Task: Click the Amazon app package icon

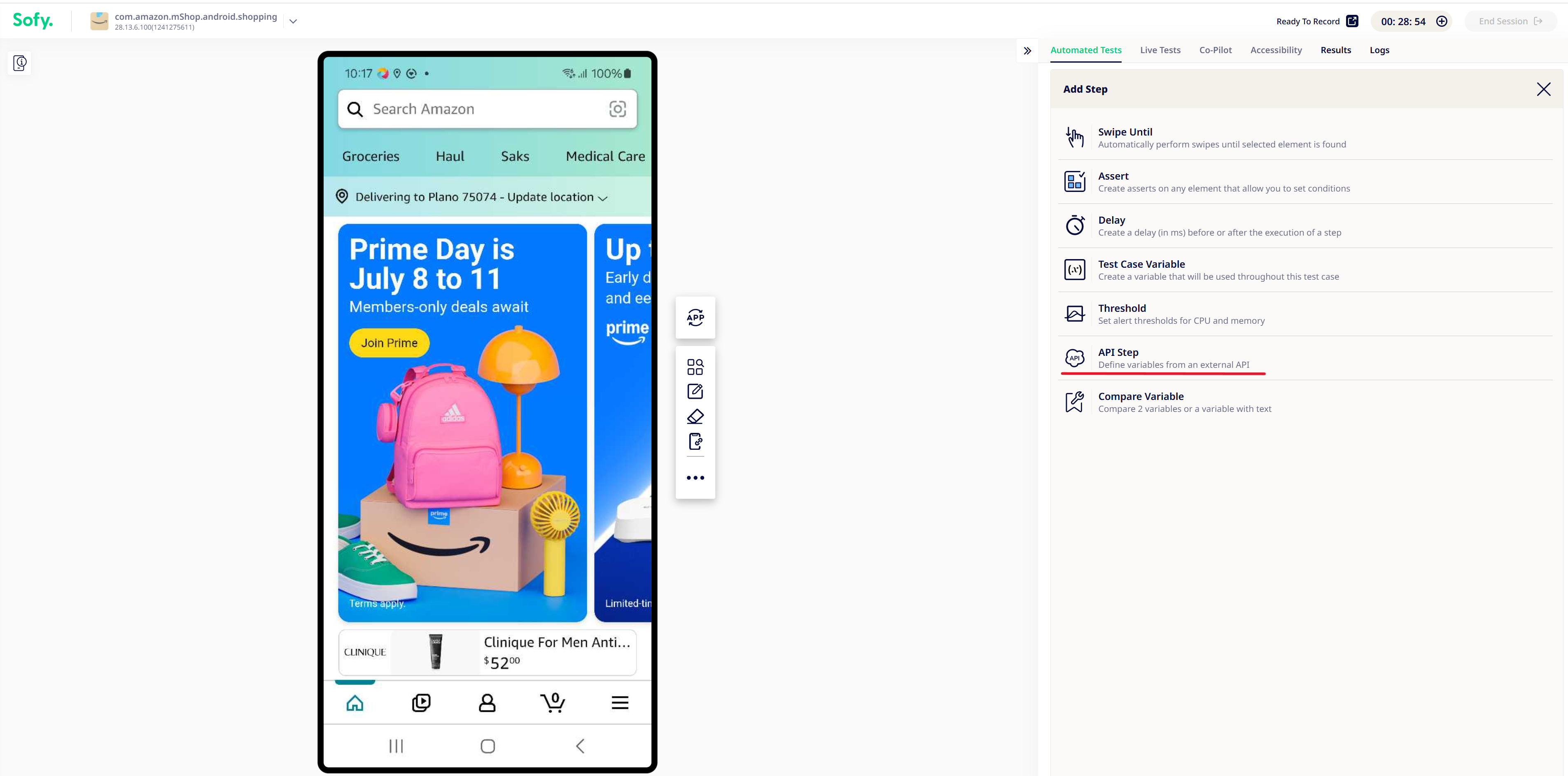Action: 99,21
